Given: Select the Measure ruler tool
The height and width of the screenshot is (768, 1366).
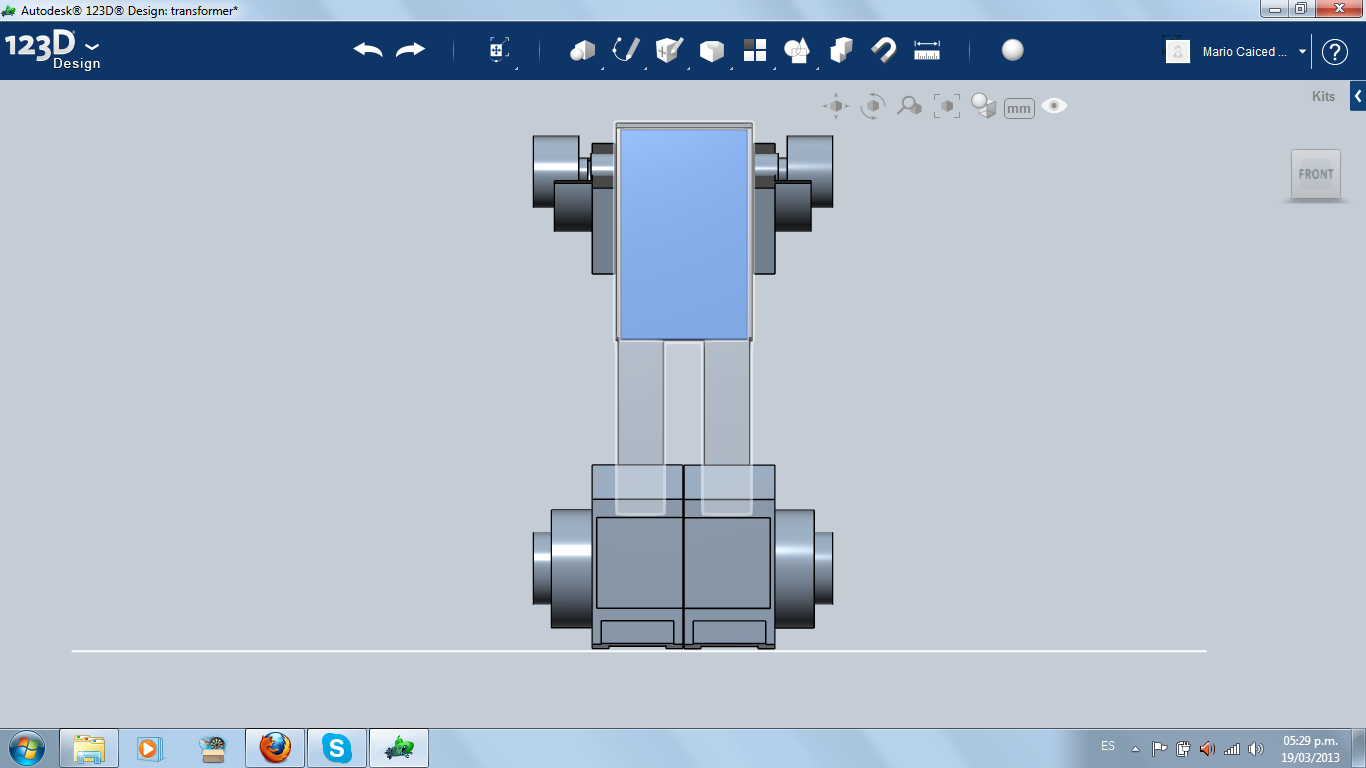Looking at the screenshot, I should [927, 50].
